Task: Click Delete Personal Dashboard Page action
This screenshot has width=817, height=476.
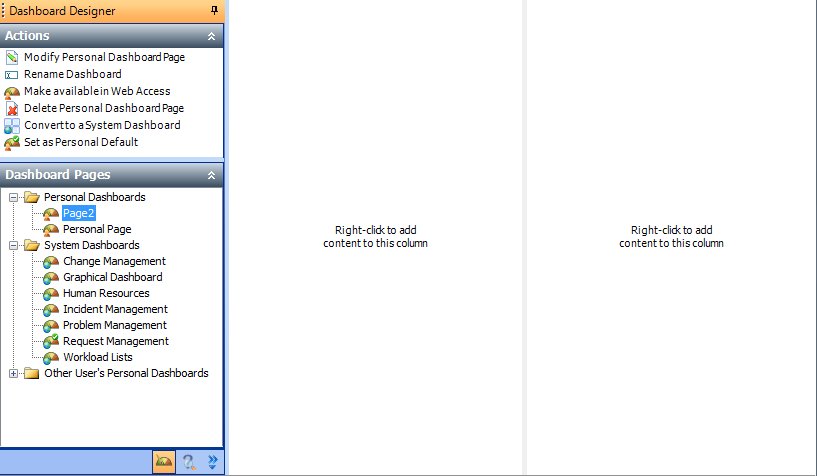Action: tap(104, 108)
